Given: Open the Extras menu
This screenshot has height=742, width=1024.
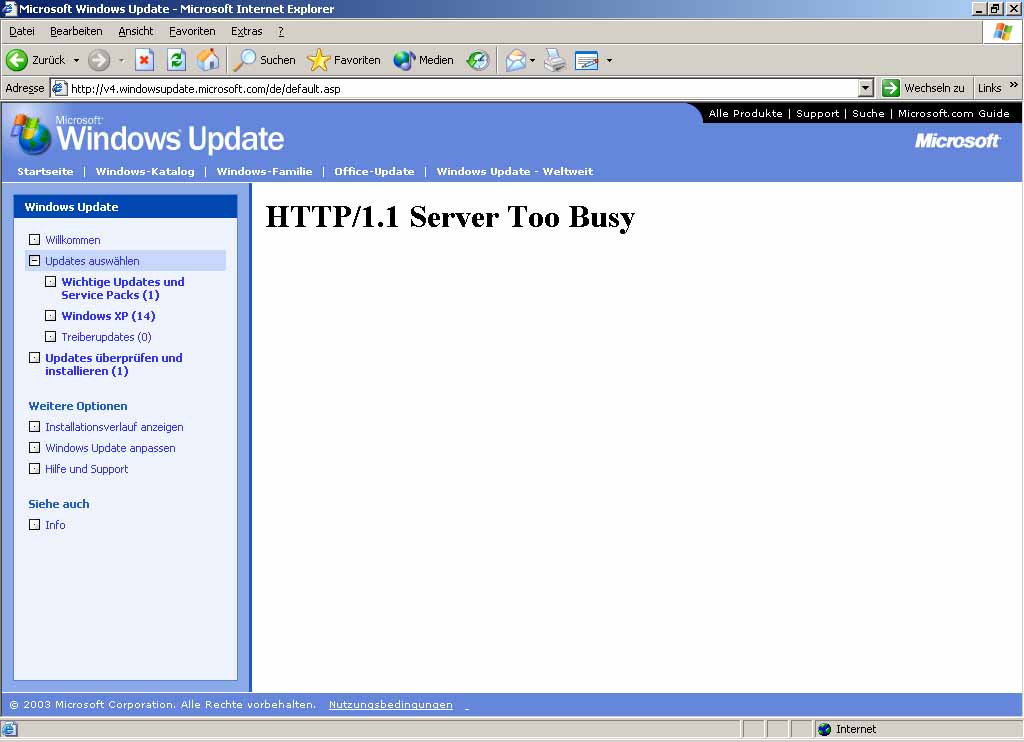Looking at the screenshot, I should tap(246, 31).
